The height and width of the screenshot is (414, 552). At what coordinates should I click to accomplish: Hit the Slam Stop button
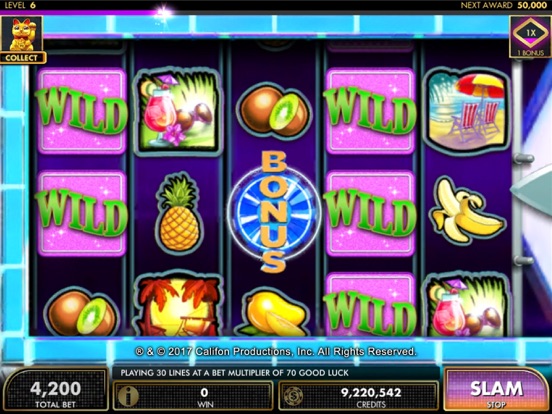[x=496, y=389]
